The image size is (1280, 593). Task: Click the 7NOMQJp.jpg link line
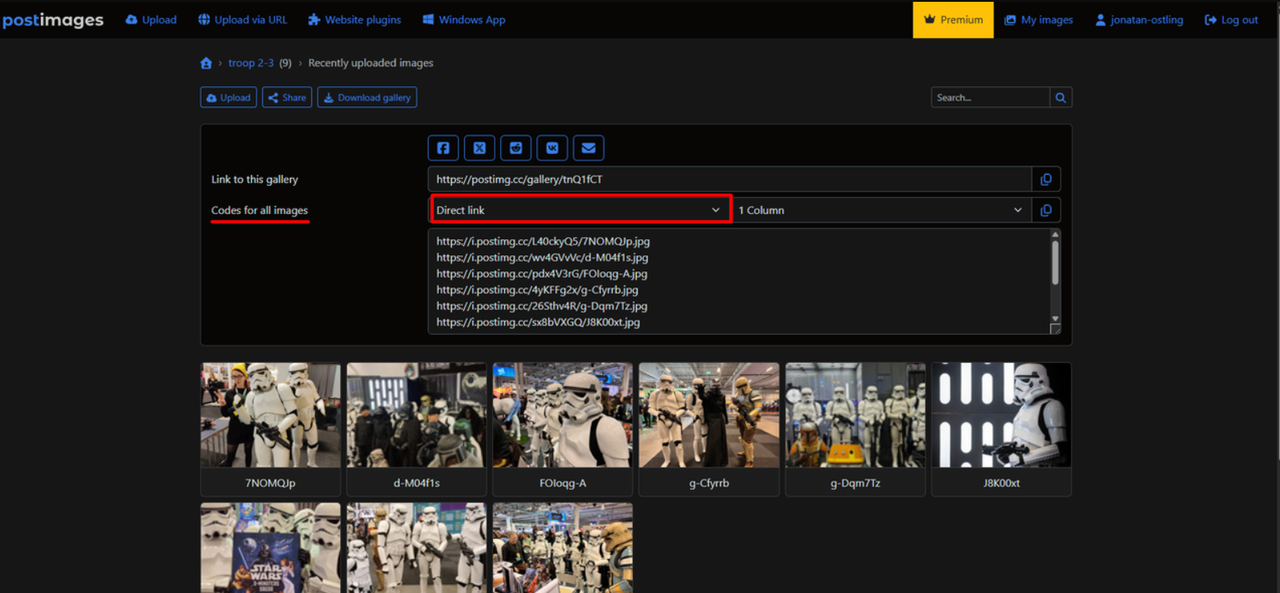coord(543,241)
